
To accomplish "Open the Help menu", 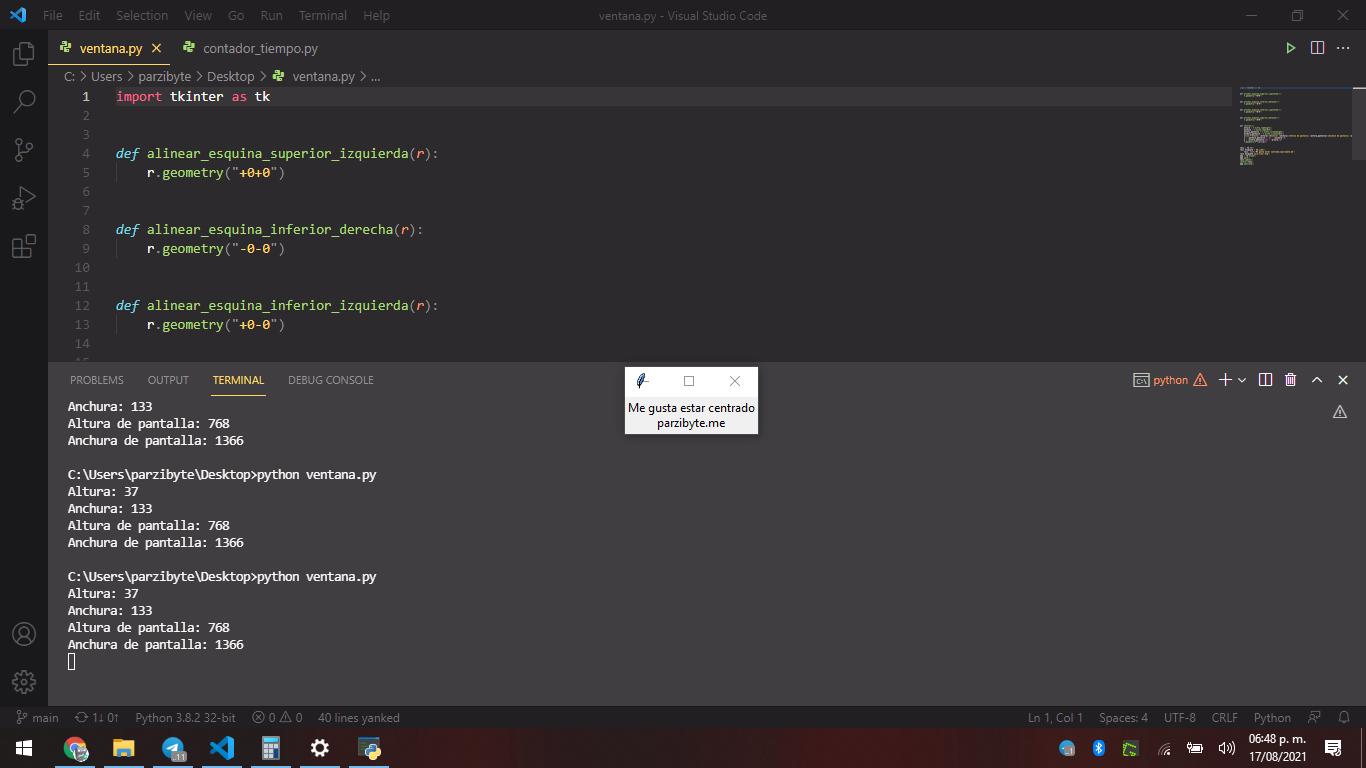I will pos(376,15).
